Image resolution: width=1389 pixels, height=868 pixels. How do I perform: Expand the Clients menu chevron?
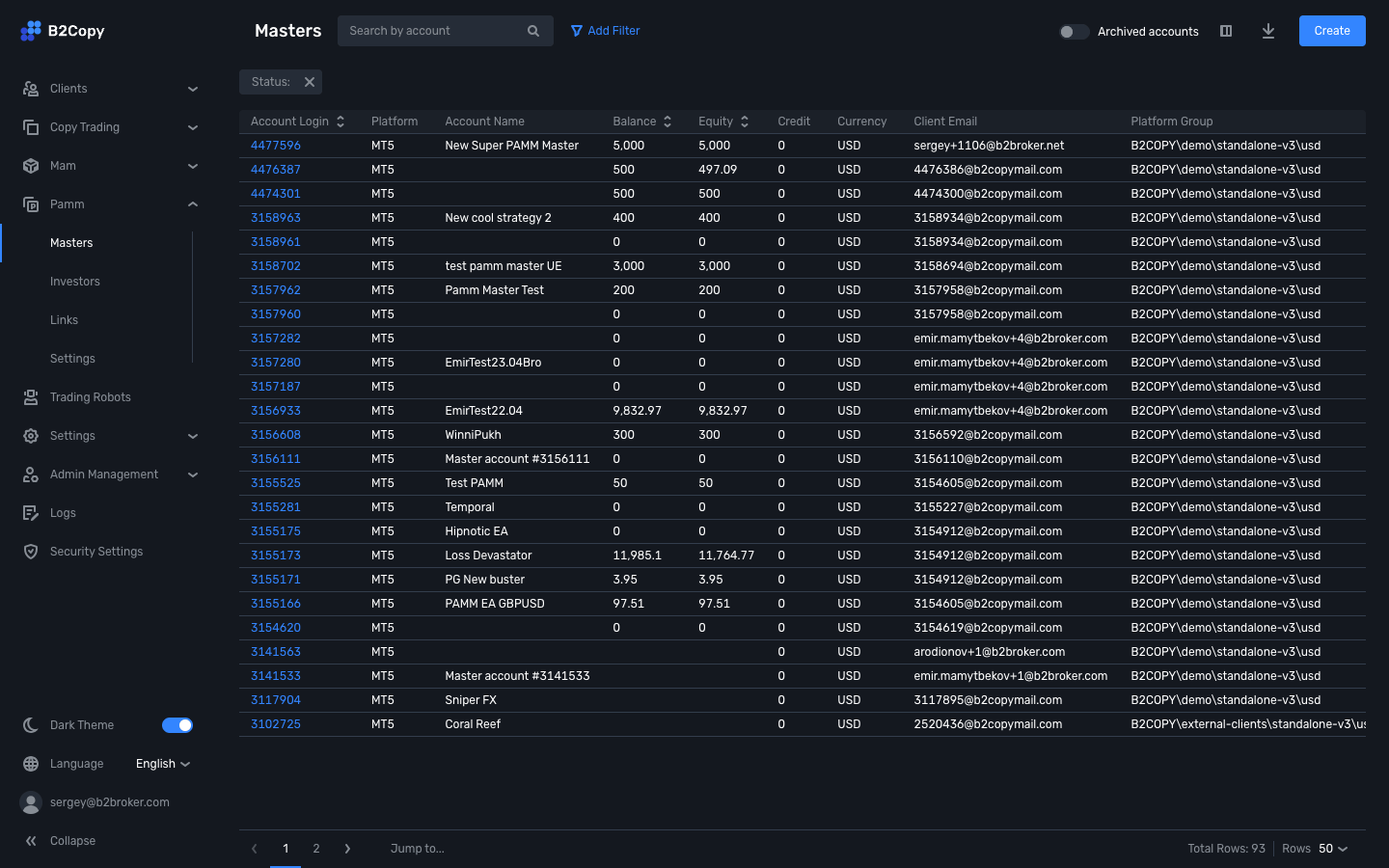[193, 89]
